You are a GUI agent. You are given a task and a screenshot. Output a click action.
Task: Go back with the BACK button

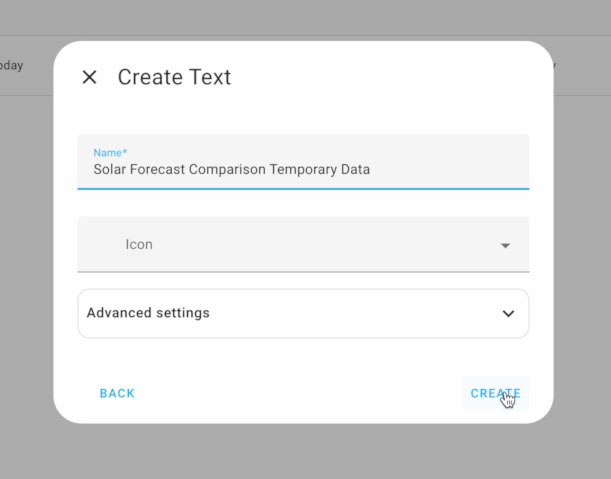(x=117, y=393)
